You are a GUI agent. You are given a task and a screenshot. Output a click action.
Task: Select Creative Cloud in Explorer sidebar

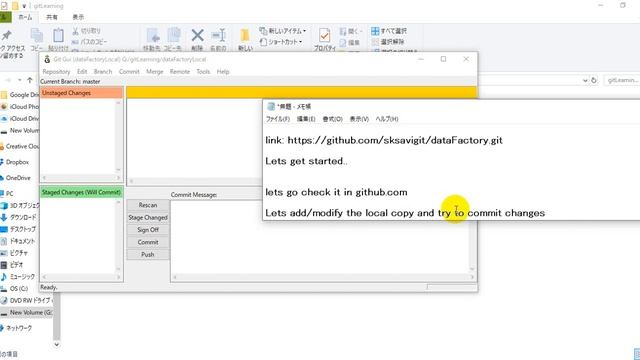(20, 146)
